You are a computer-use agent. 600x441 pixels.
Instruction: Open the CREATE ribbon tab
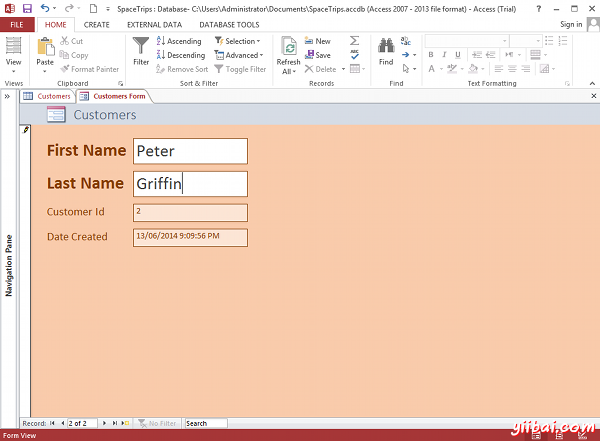pos(97,24)
